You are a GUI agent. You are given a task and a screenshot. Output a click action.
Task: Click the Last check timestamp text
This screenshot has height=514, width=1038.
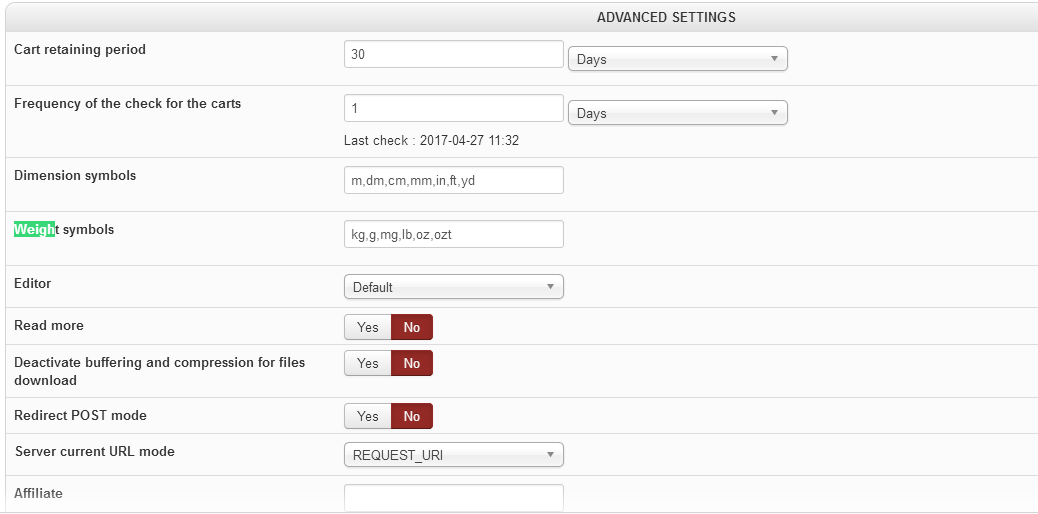click(431, 141)
